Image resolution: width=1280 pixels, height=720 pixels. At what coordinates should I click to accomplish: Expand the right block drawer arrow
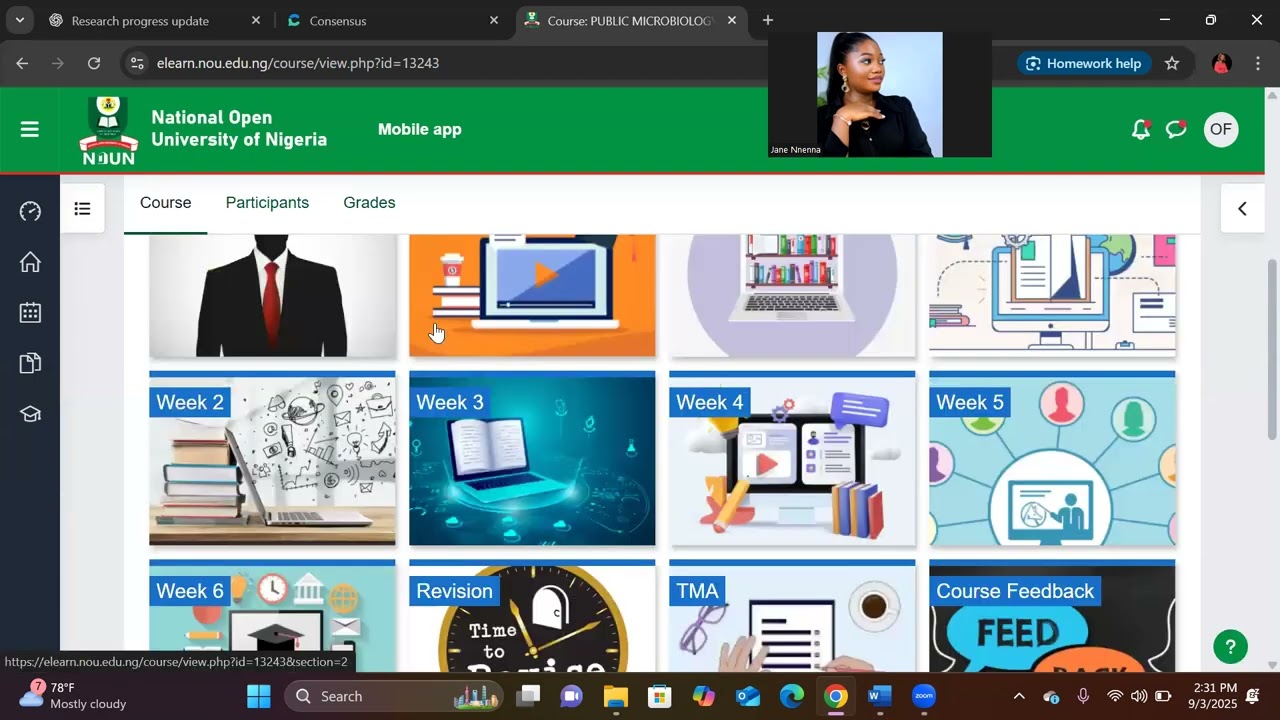tap(1242, 209)
